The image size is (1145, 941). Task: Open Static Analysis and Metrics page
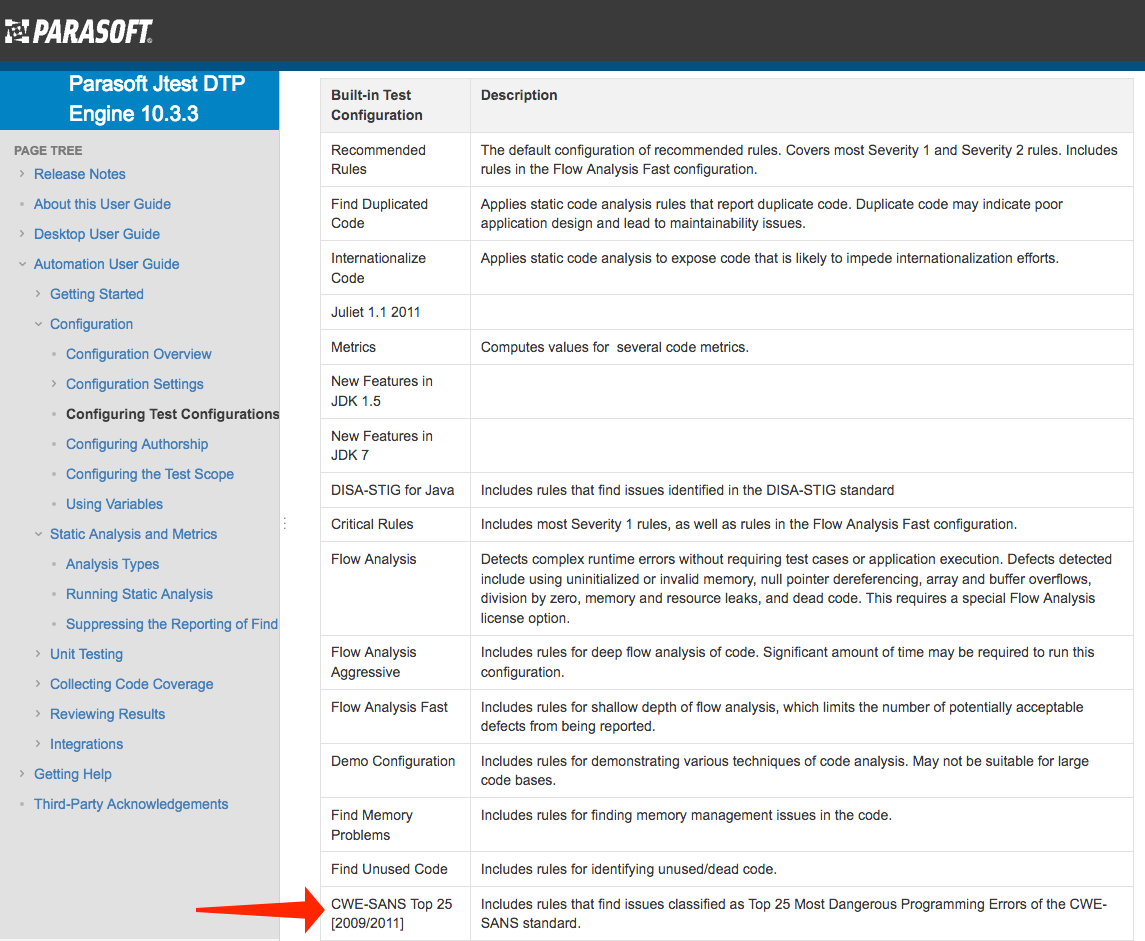(x=134, y=534)
